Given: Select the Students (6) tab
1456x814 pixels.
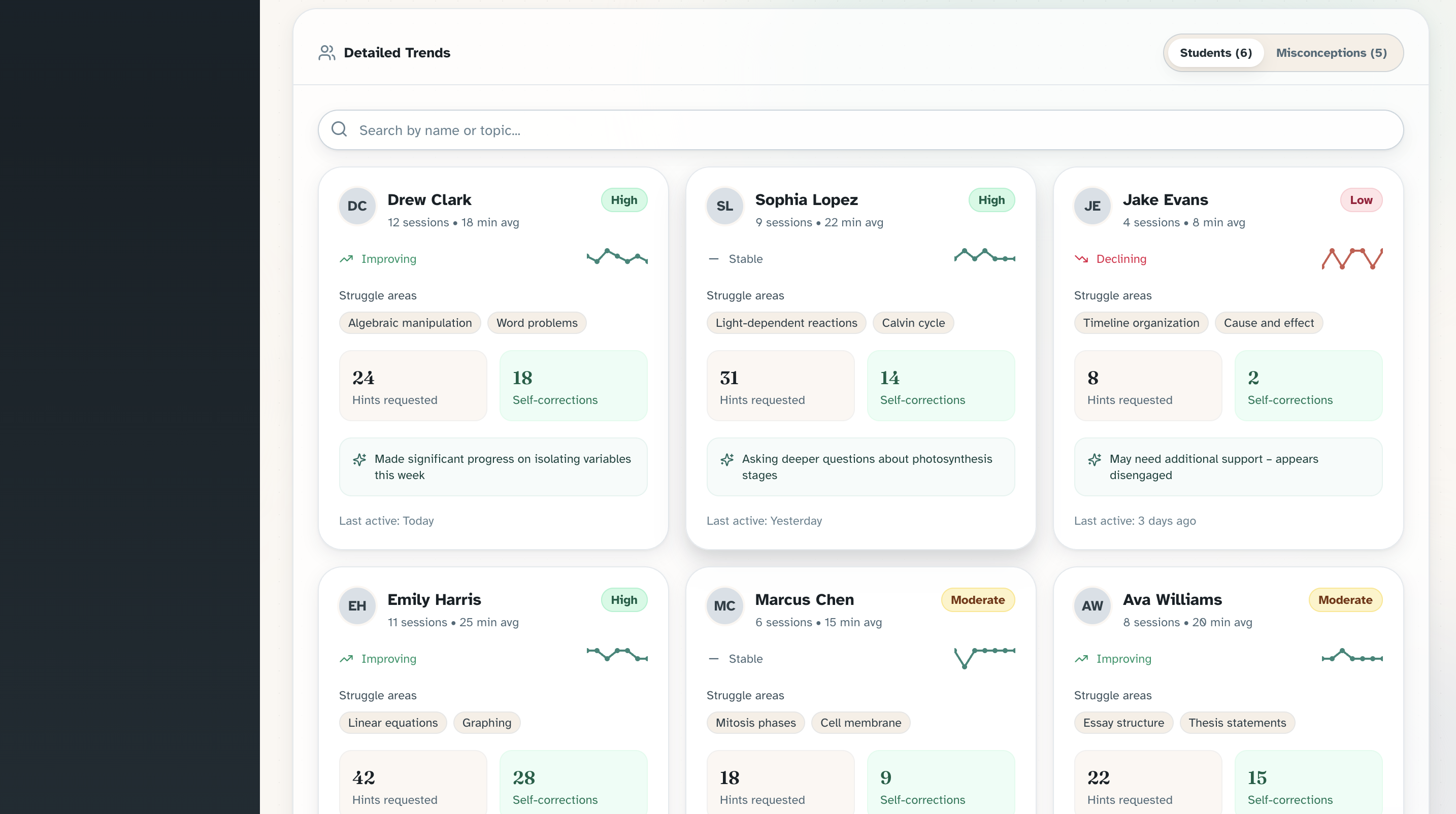Looking at the screenshot, I should coord(1216,53).
